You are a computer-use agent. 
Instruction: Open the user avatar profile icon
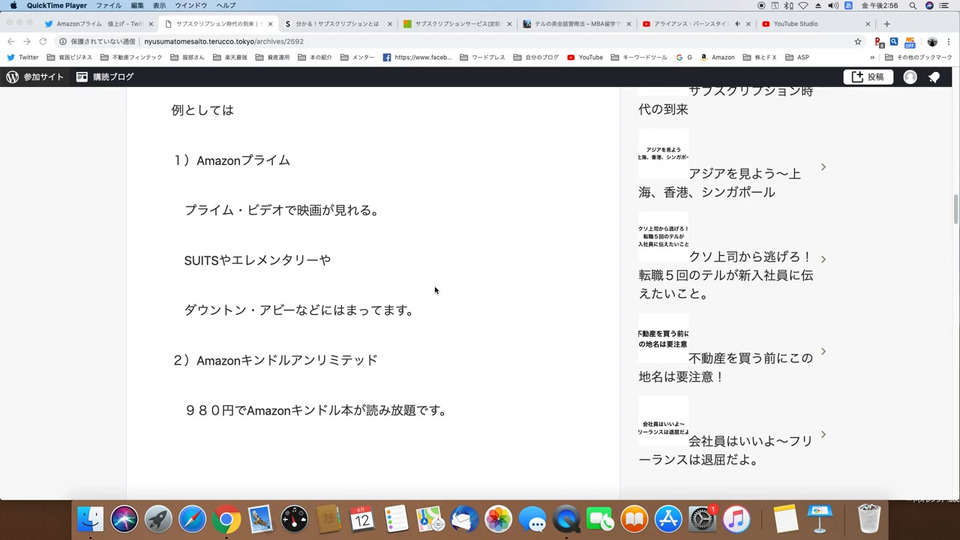point(910,77)
